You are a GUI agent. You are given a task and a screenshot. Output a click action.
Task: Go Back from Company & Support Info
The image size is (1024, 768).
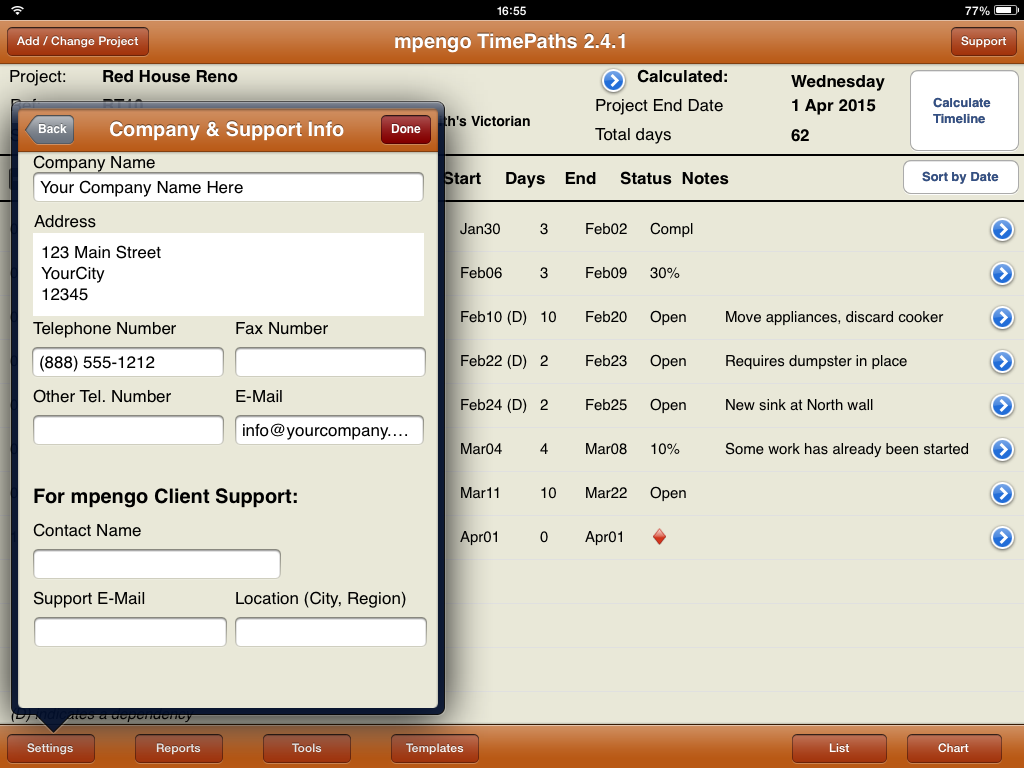pyautogui.click(x=51, y=129)
